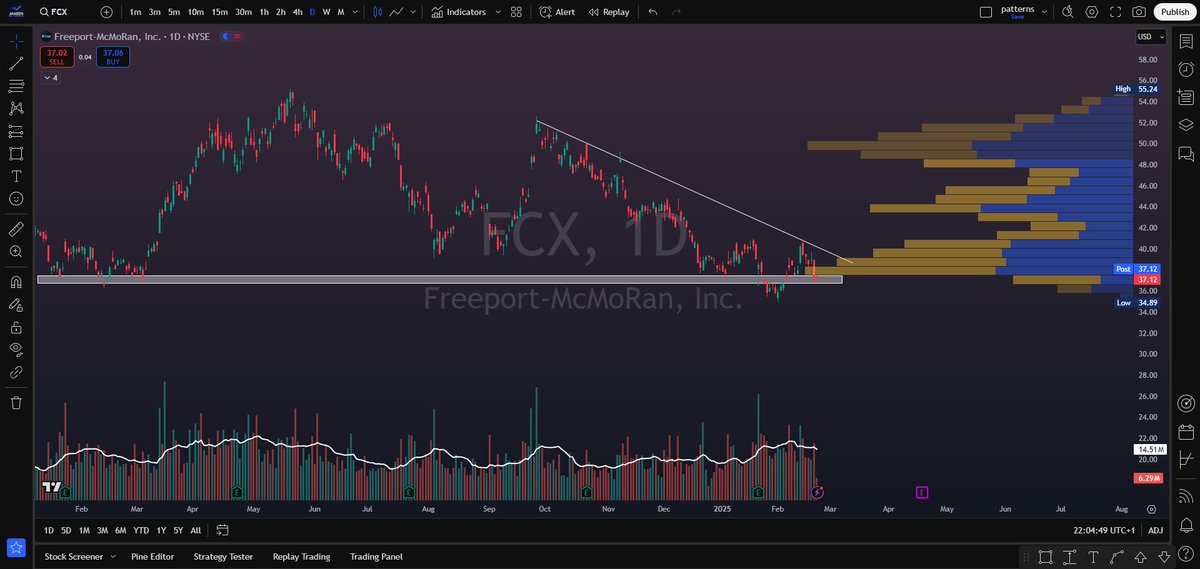
Task: Select the Text annotation tool
Action: 16,176
